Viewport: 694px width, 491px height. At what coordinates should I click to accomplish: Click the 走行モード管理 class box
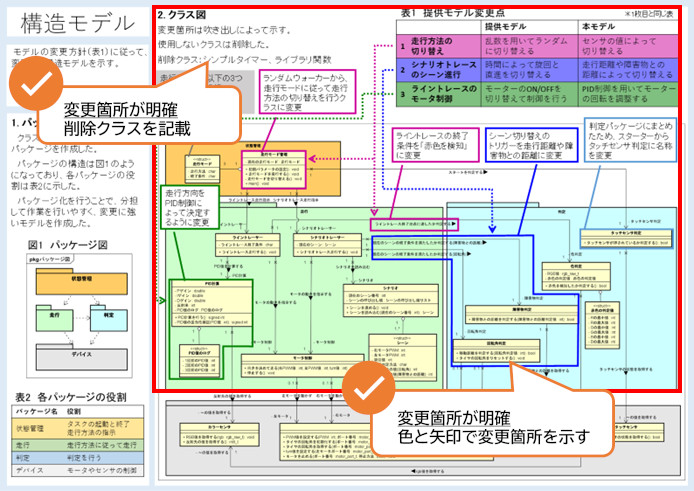coord(274,170)
